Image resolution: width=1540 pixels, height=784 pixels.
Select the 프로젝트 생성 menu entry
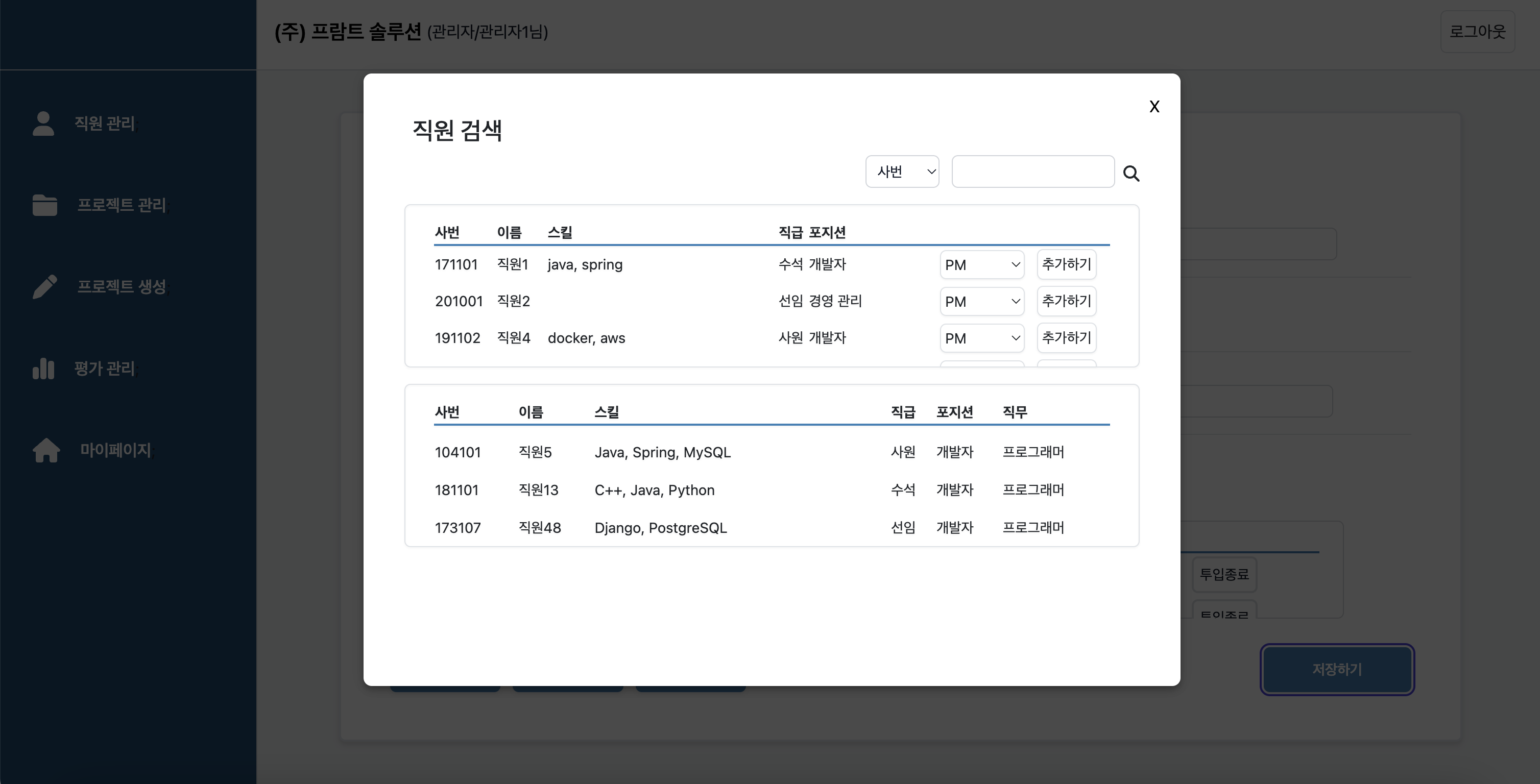tap(122, 287)
